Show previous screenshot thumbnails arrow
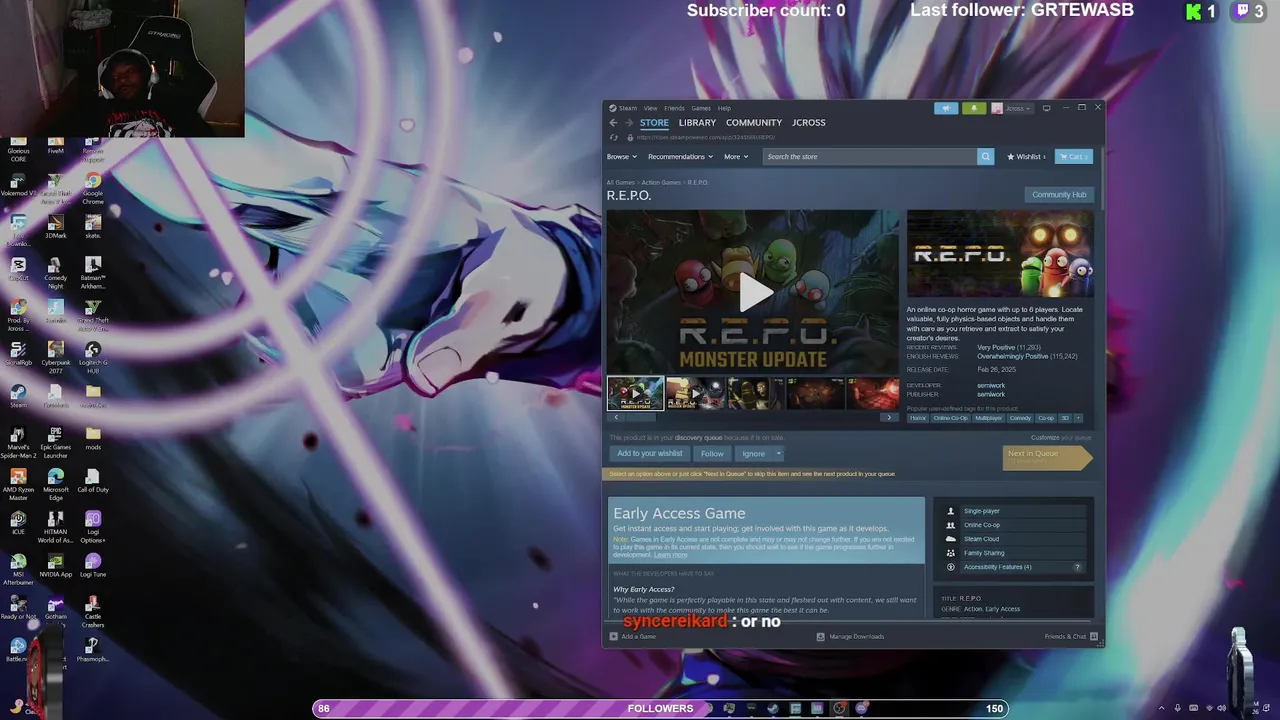This screenshot has height=720, width=1280. [x=616, y=418]
